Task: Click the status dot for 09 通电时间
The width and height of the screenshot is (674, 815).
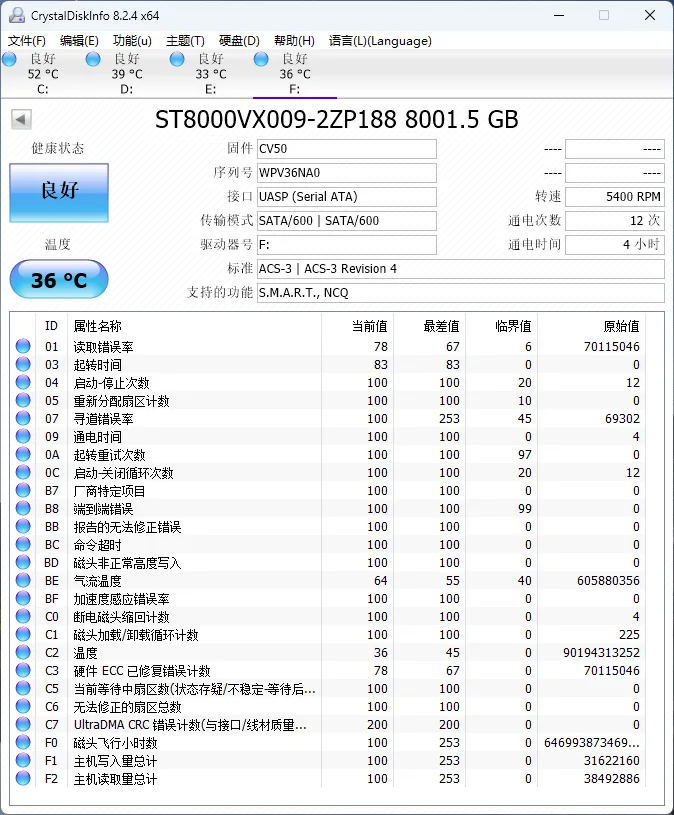Action: [x=23, y=437]
